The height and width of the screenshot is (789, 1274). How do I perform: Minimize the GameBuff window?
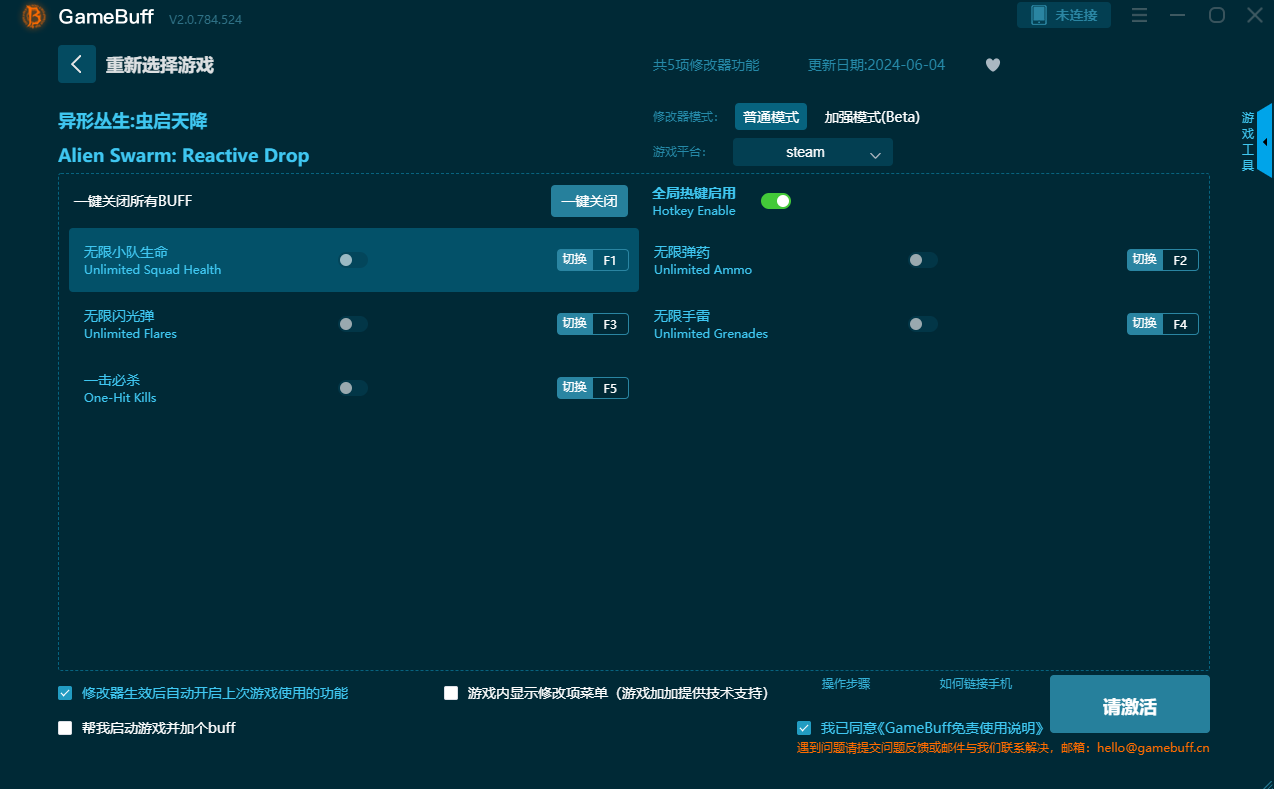(1178, 15)
